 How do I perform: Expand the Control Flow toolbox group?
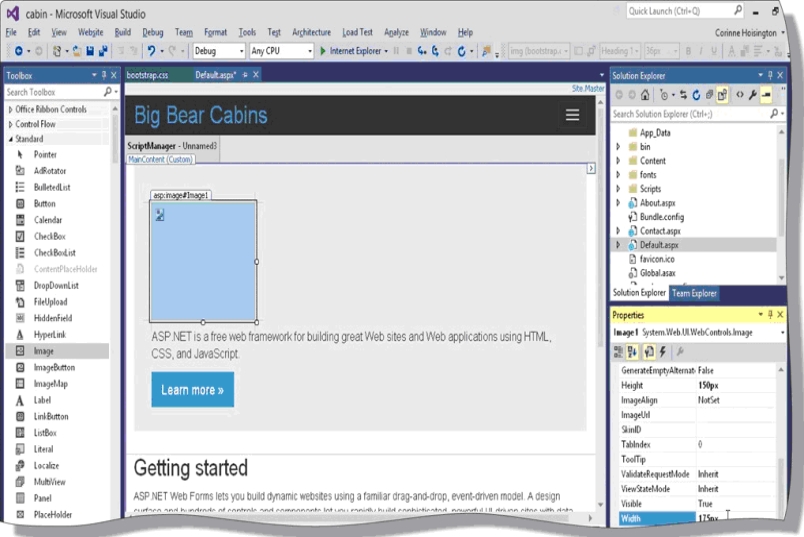click(10, 124)
